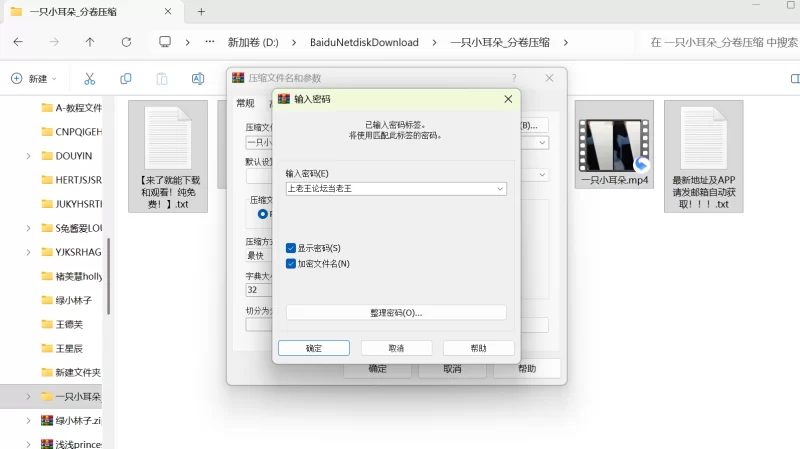
Task: Click the Rename icon in Explorer toolbar
Action: click(197, 78)
